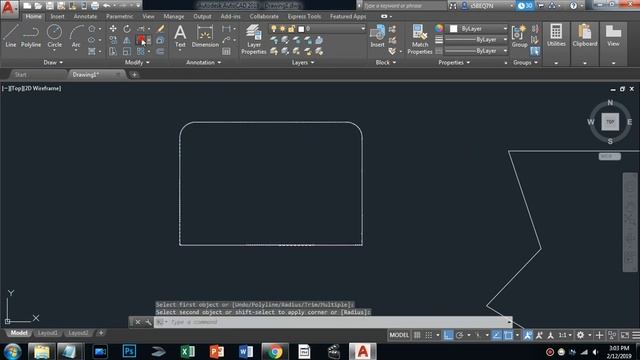Screen dimensions: 640x360
Task: Click the Move tool in Modify panel
Action: coord(113,29)
